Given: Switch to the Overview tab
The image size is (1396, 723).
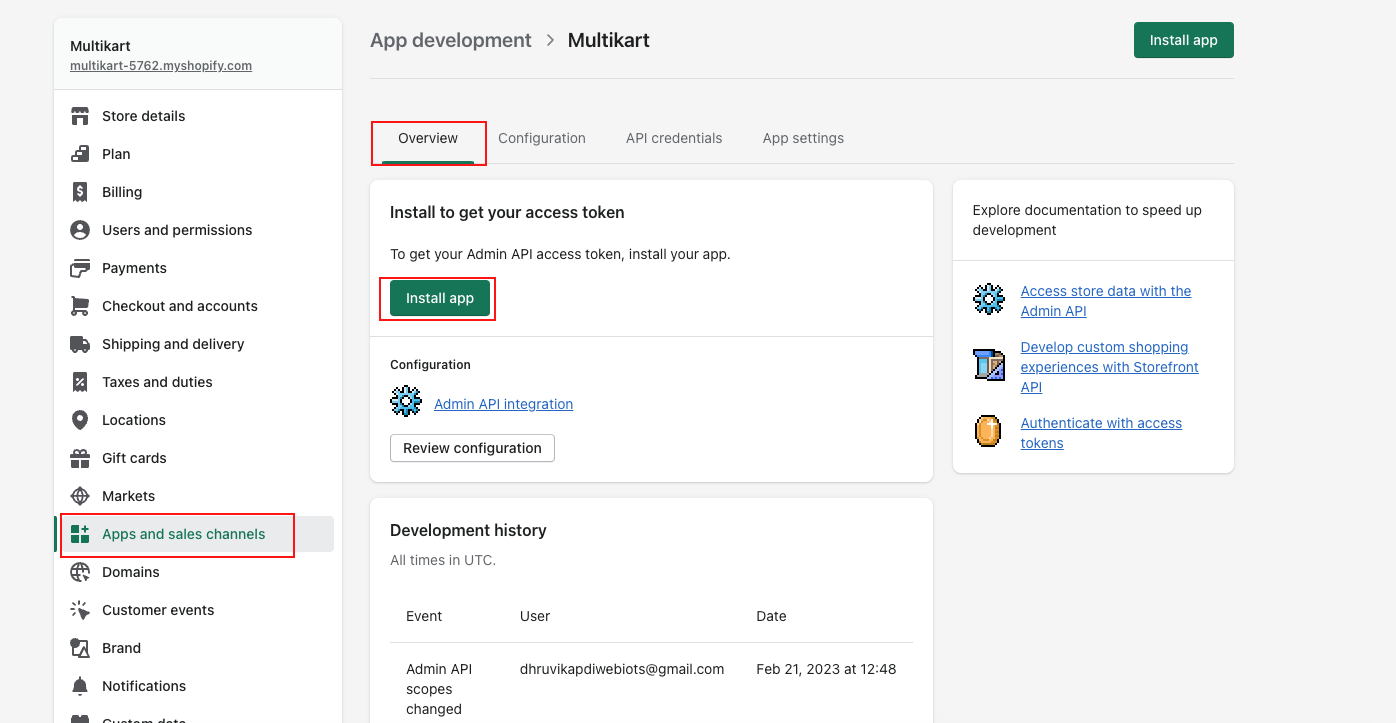Looking at the screenshot, I should click(428, 138).
